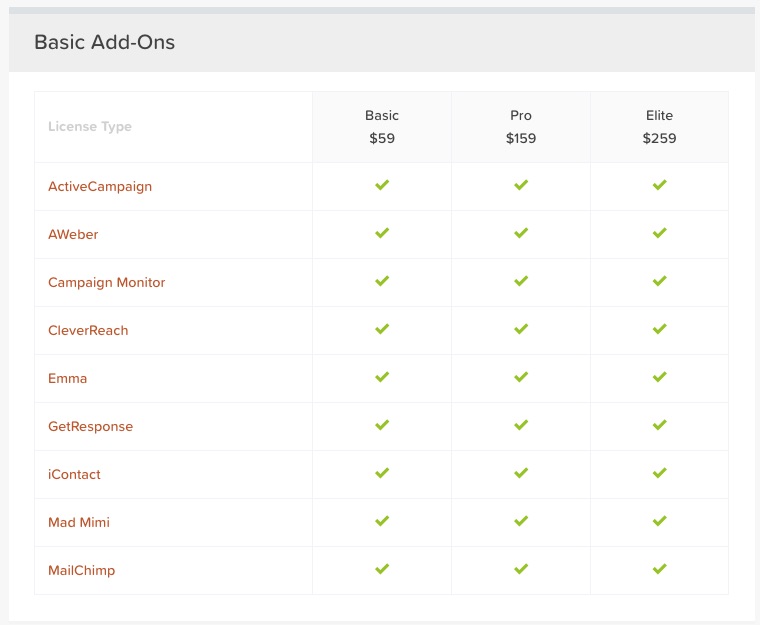Click the Emma checkmark under Elite

(x=660, y=377)
